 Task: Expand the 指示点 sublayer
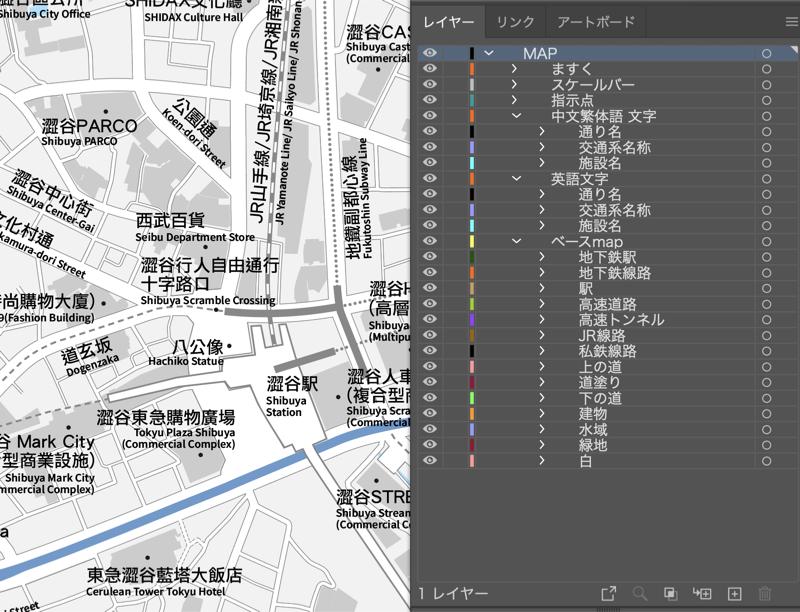pyautogui.click(x=514, y=100)
